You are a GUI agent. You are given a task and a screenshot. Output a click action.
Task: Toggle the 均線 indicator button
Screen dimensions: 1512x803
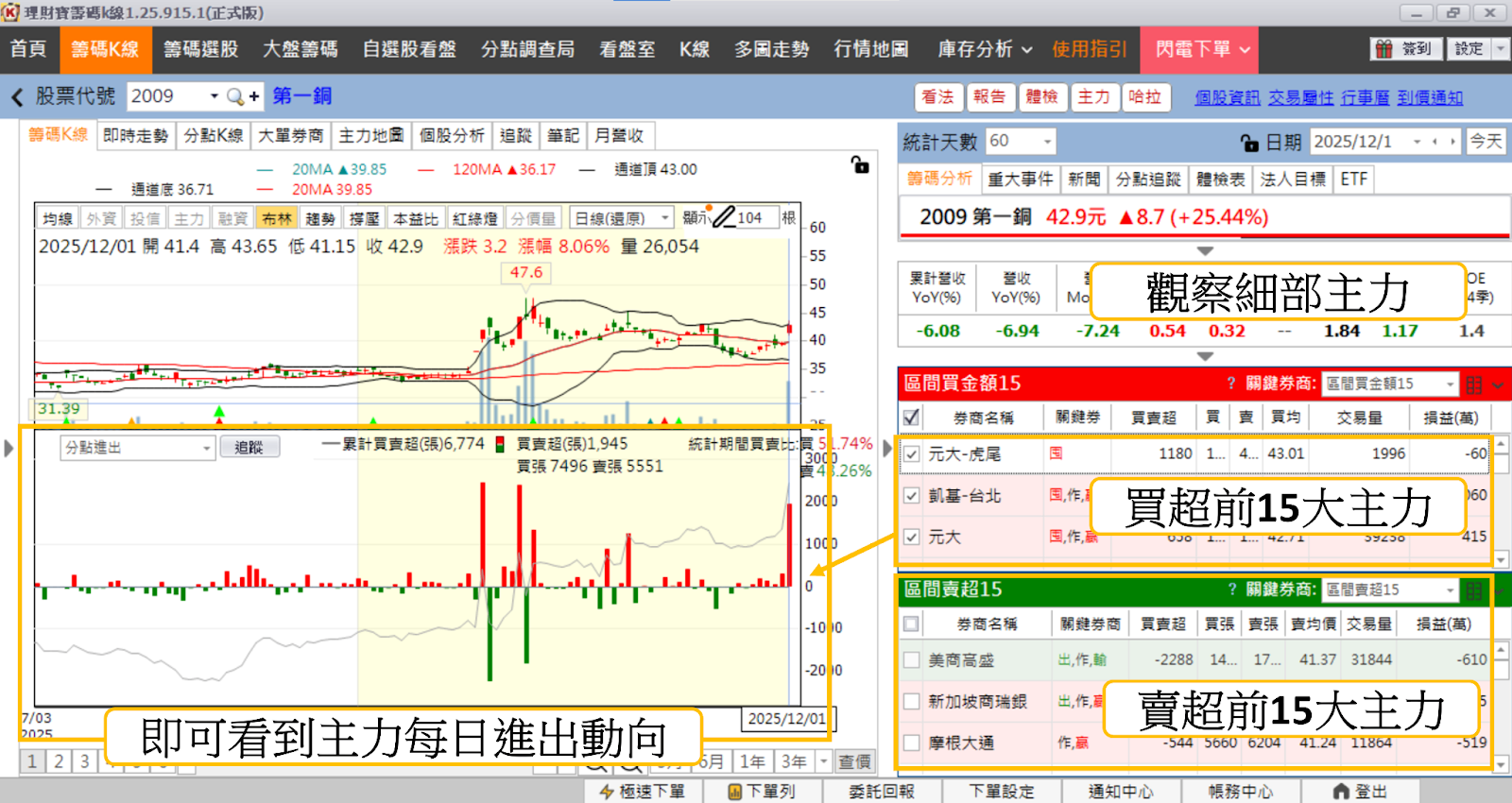[x=58, y=218]
